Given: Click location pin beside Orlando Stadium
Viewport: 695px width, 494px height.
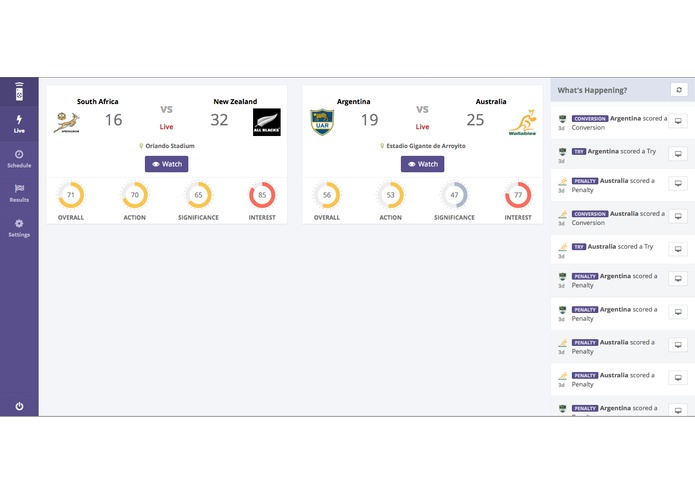Looking at the screenshot, I should pos(141,146).
